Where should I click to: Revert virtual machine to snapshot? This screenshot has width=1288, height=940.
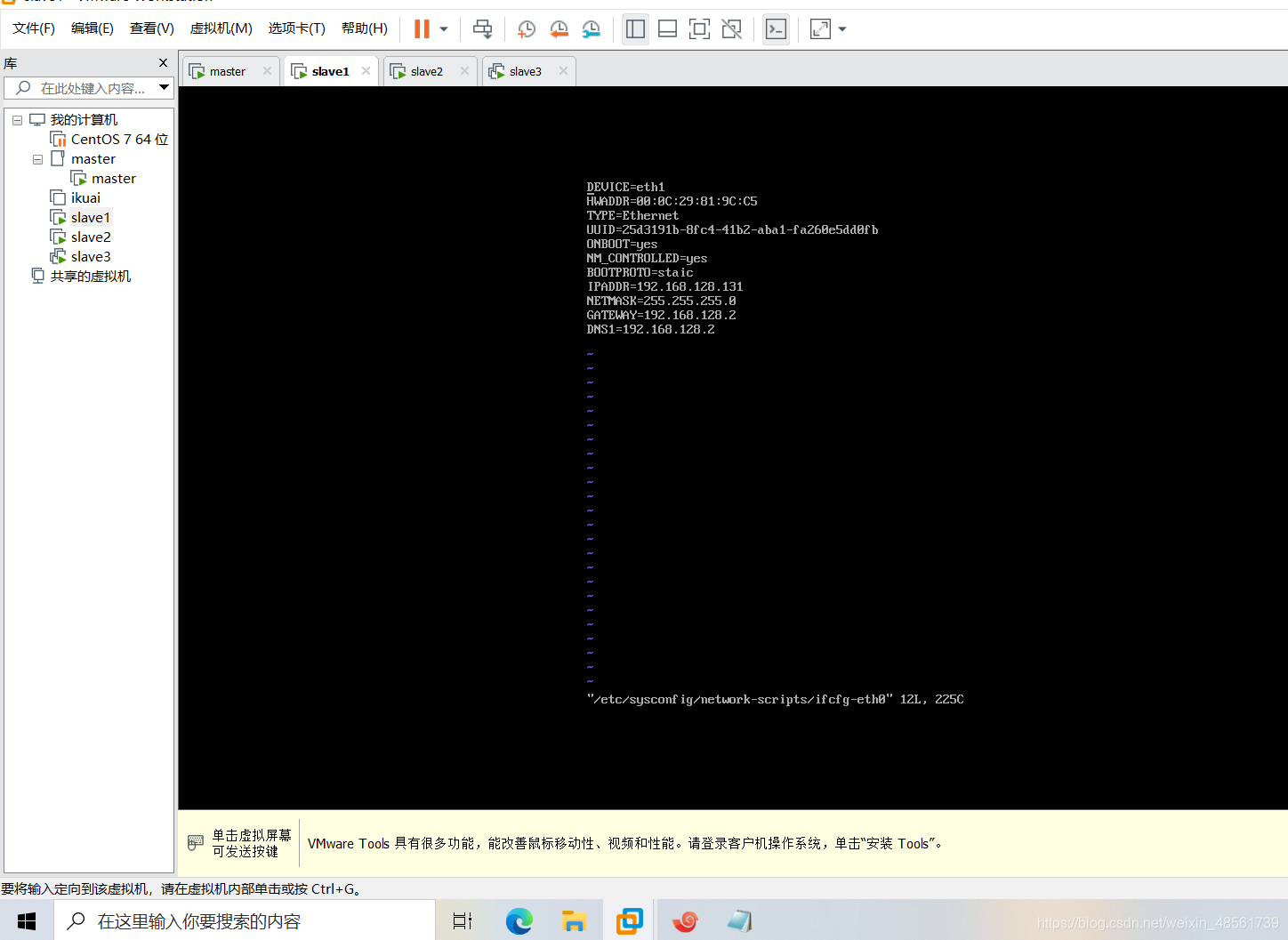pos(559,29)
